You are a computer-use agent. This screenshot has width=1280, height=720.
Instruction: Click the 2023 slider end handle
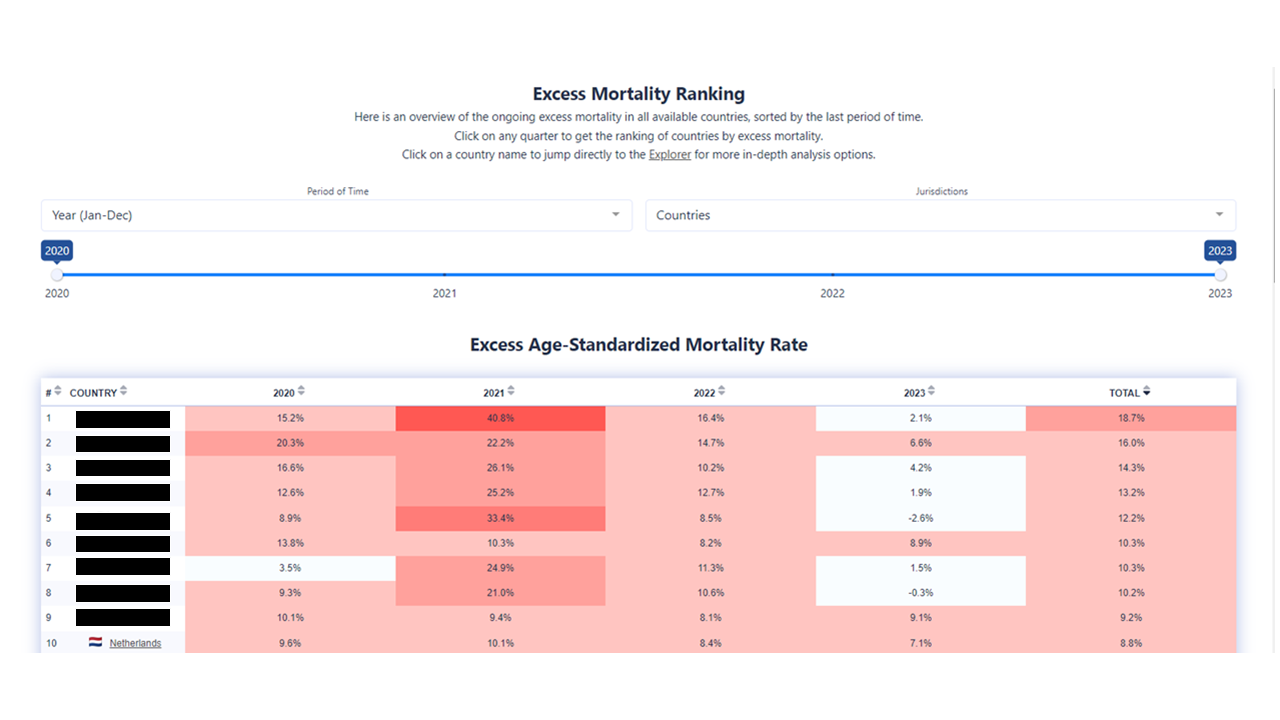[1220, 275]
